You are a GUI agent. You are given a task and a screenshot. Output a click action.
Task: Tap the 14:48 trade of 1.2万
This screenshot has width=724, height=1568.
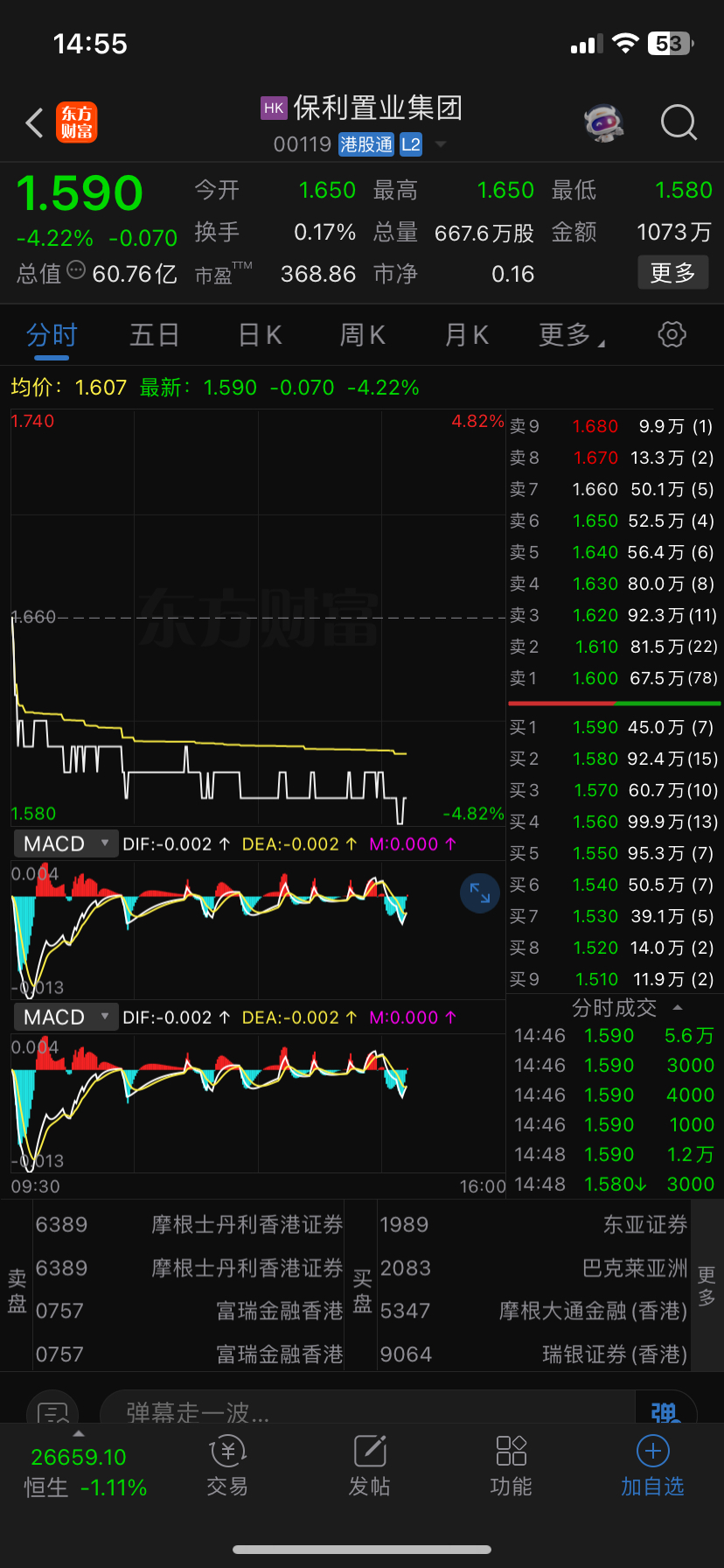[x=614, y=1154]
